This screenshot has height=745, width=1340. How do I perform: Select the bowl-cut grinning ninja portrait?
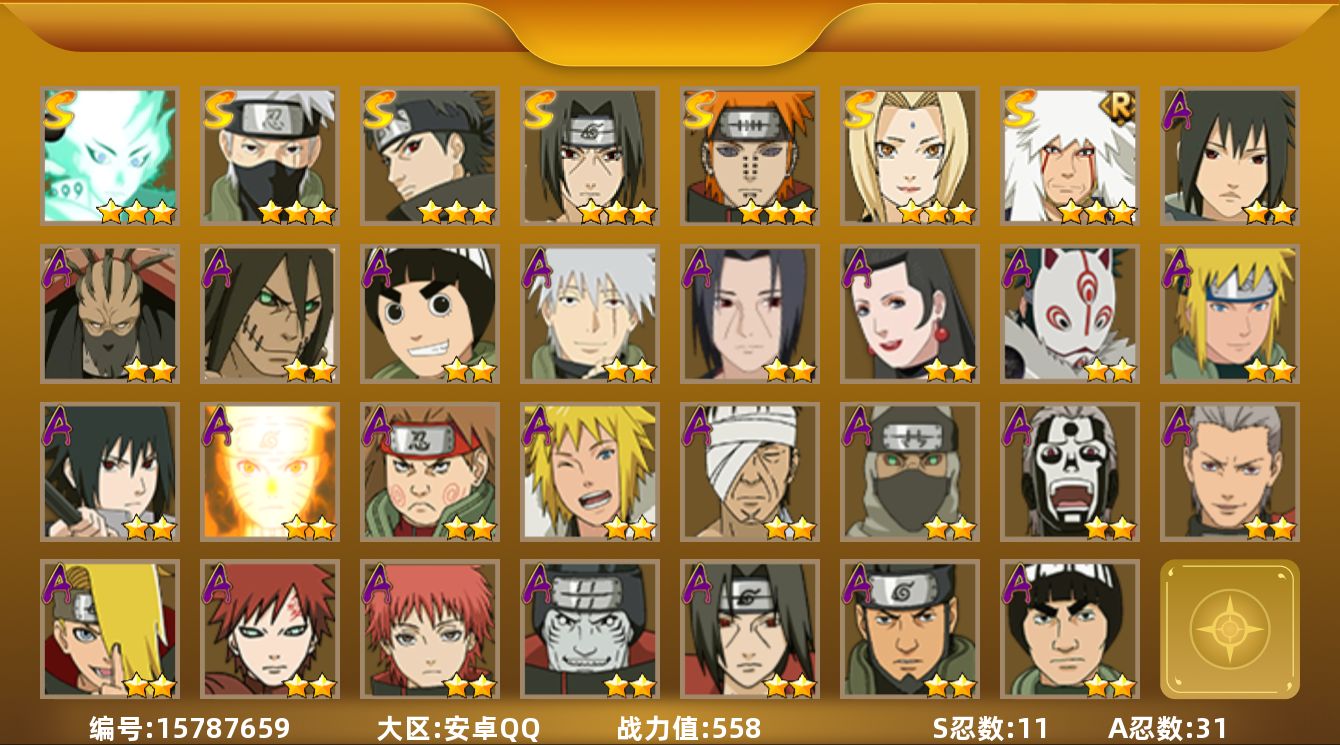coord(430,314)
